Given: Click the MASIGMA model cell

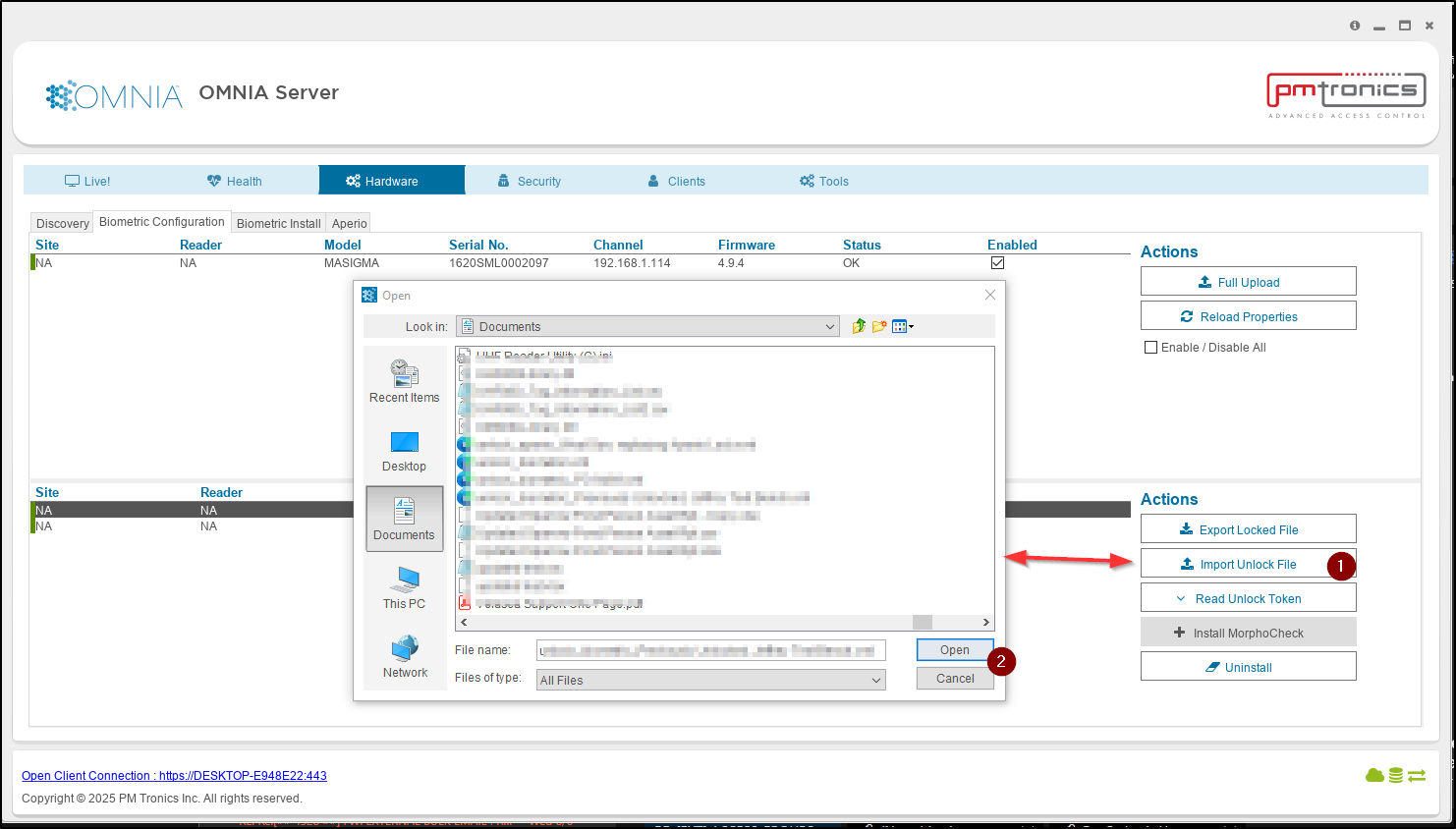Looking at the screenshot, I should [352, 263].
